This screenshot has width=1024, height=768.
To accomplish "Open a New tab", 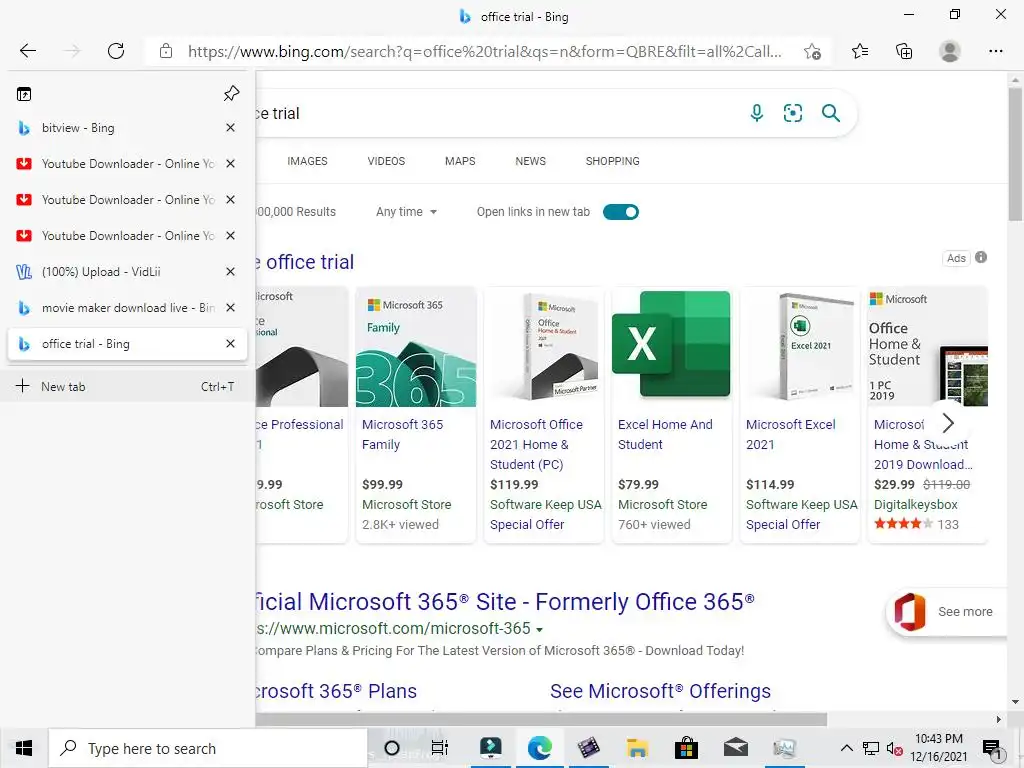I will [127, 387].
